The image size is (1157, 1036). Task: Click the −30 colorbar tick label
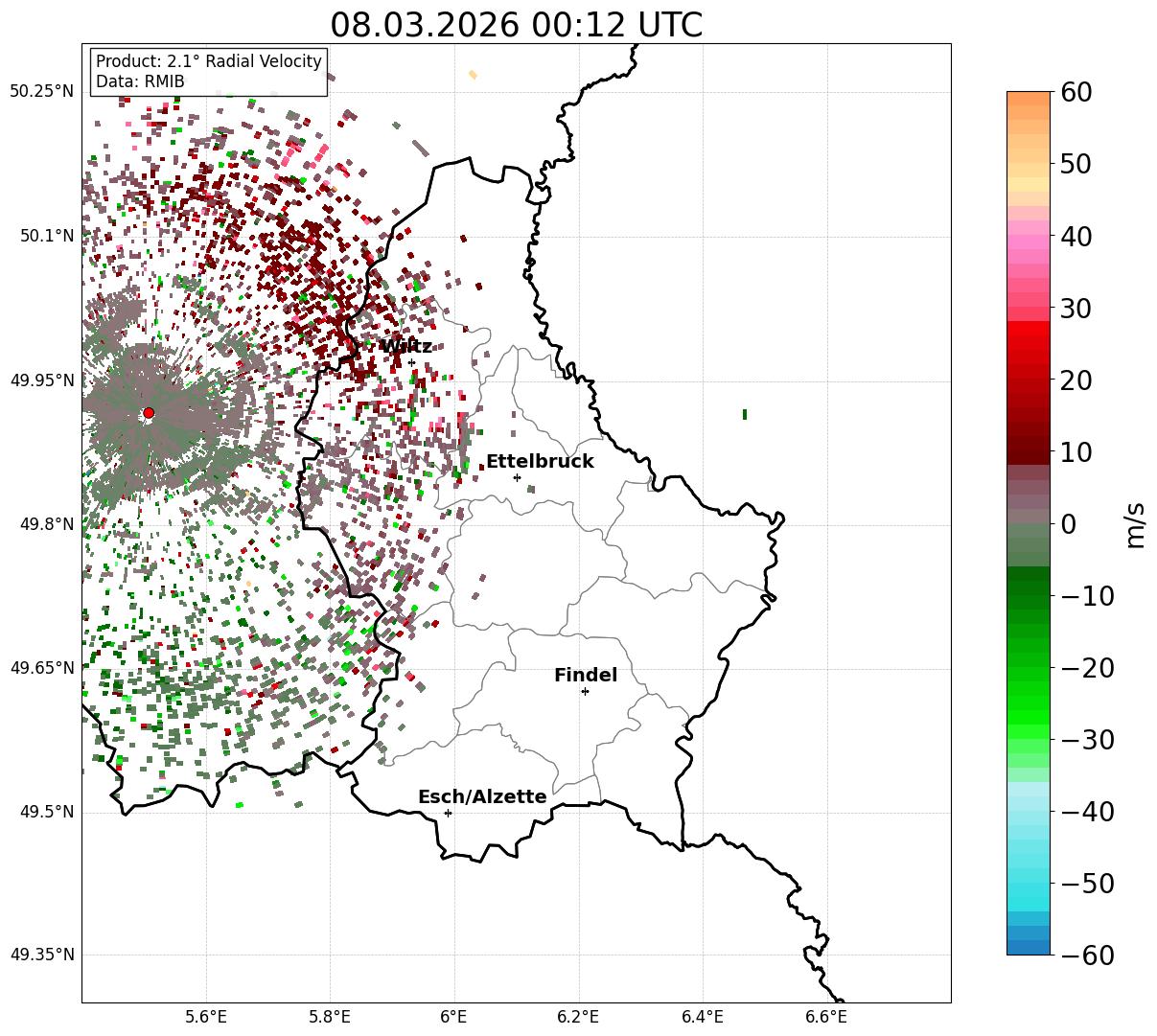[x=1088, y=740]
